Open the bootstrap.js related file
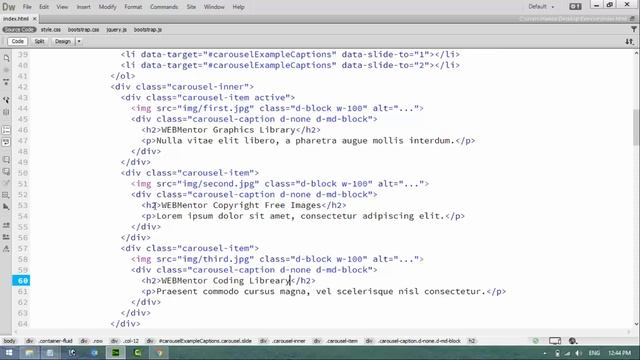The height and width of the screenshot is (360, 640). click(x=148, y=30)
